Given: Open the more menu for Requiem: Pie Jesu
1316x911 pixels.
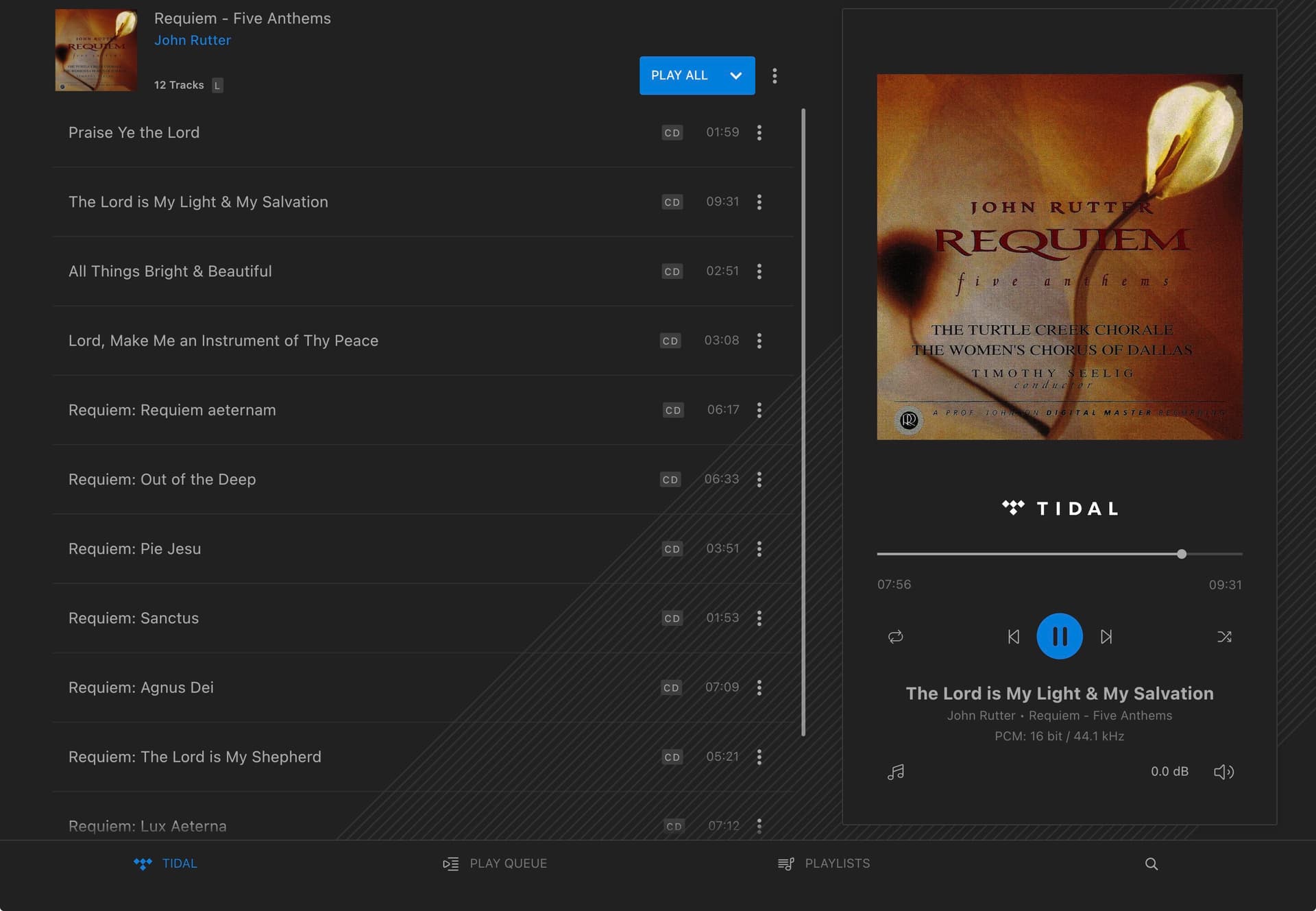Looking at the screenshot, I should click(x=759, y=548).
